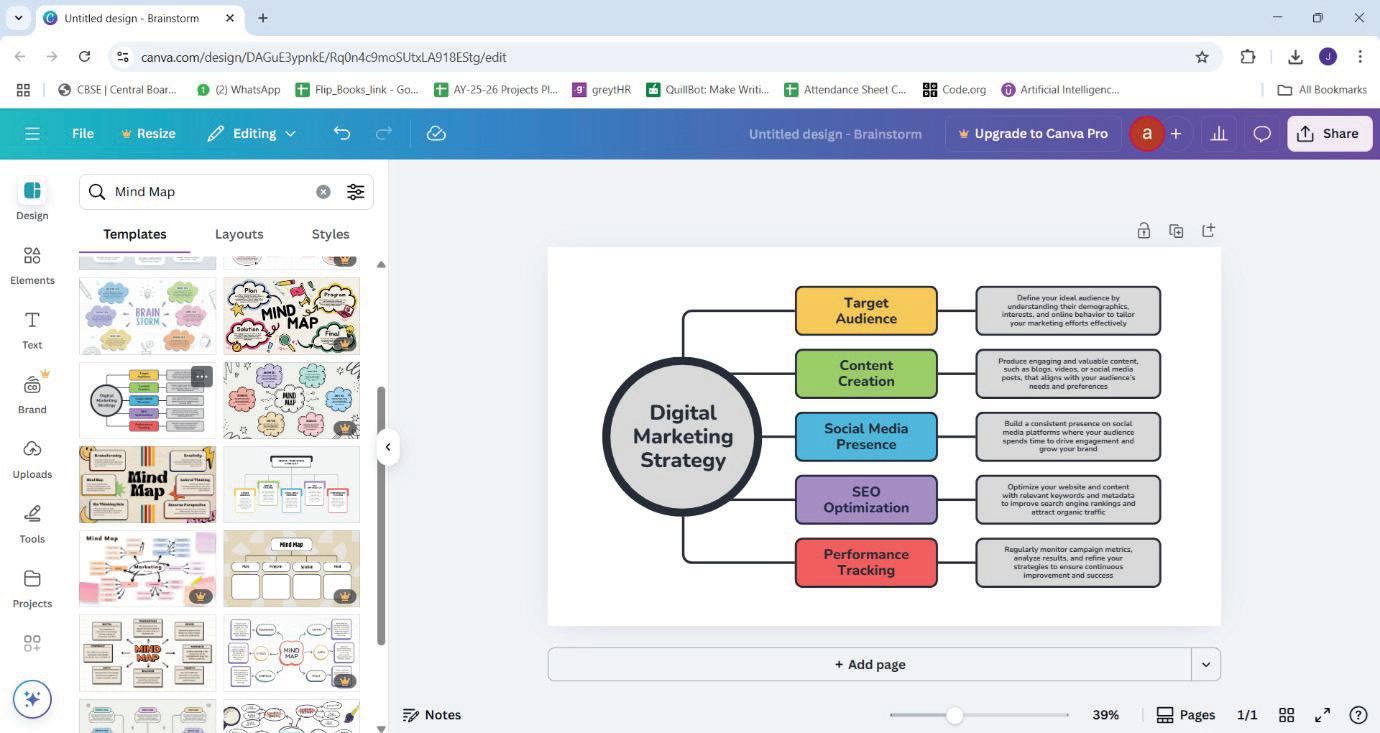The height and width of the screenshot is (733, 1380).
Task: Open the Apps grid icon in sidebar
Action: coord(32,643)
